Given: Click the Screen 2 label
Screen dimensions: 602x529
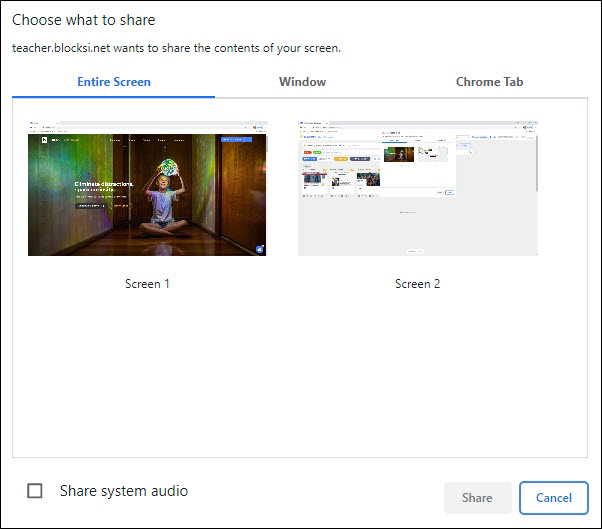Looking at the screenshot, I should click(417, 284).
